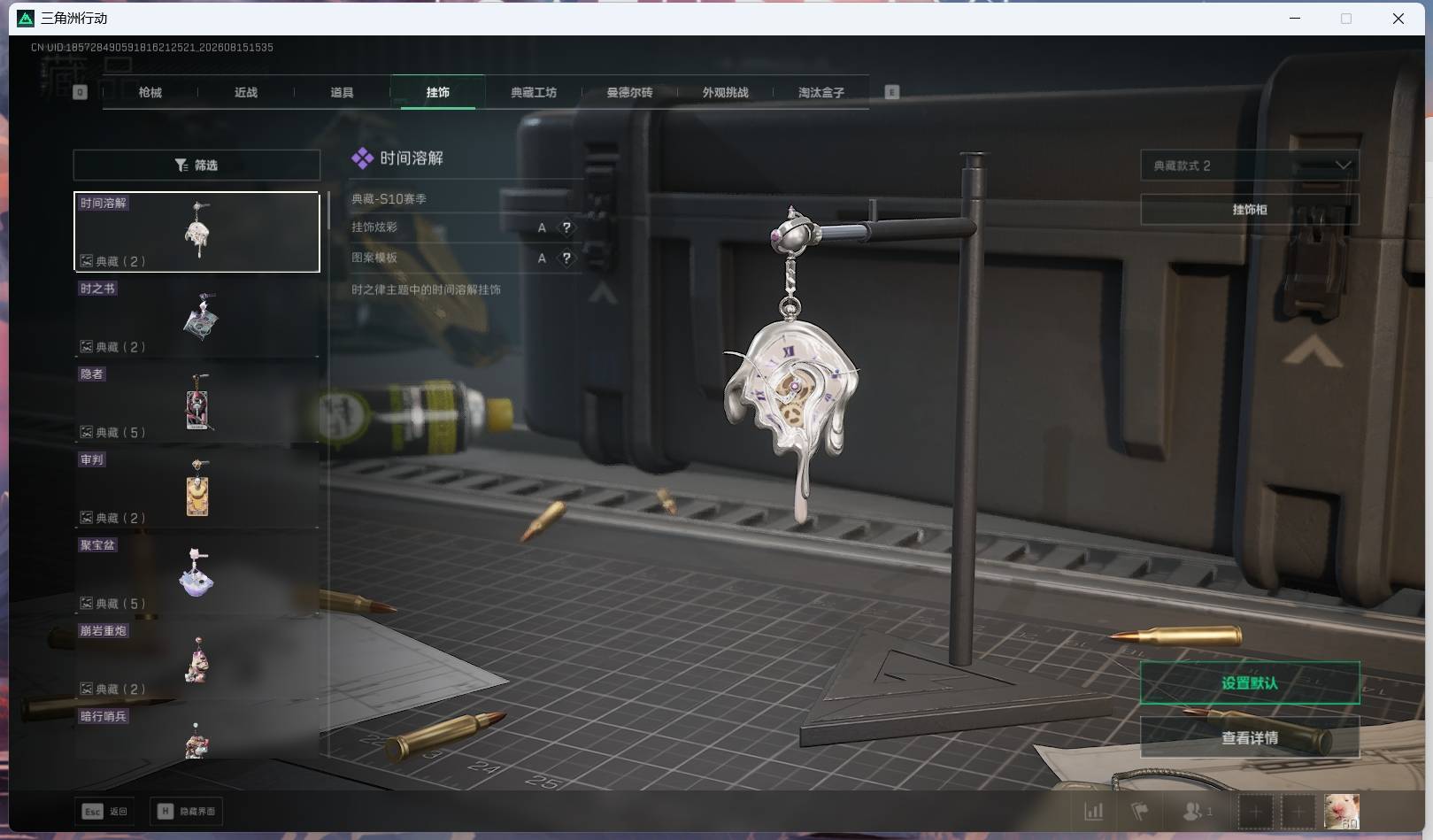
Task: Click the gallery icon in the 审判 card
Action: coord(86,518)
